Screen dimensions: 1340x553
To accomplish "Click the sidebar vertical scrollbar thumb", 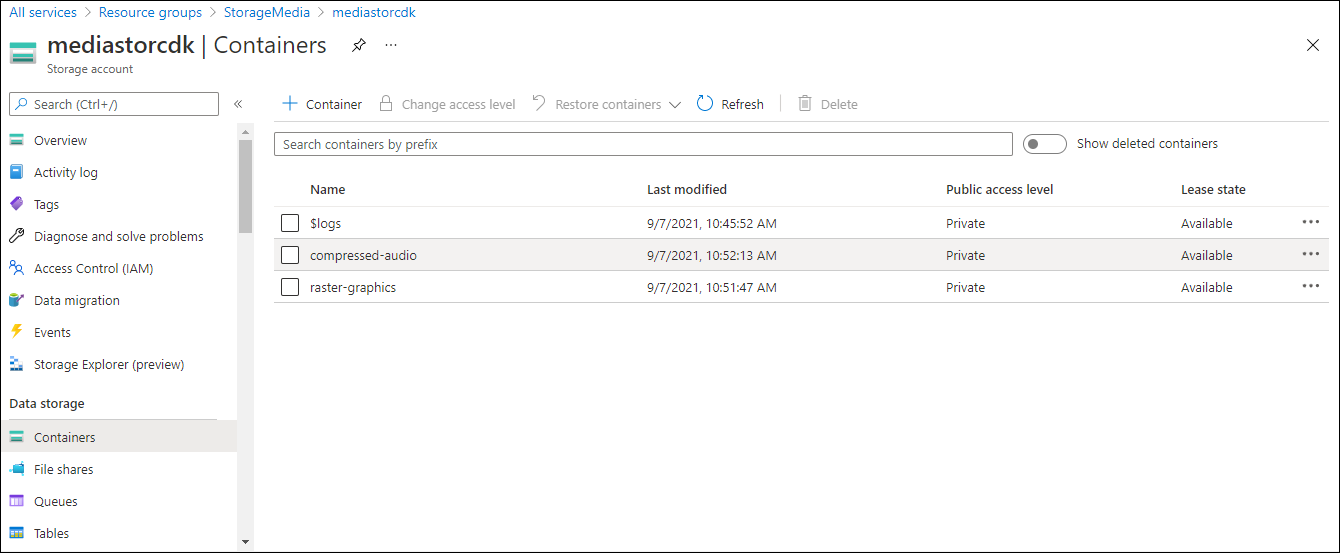I will point(246,186).
